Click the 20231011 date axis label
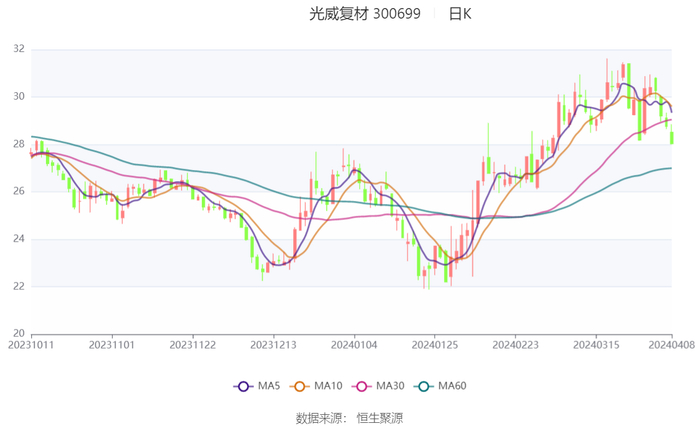The width and height of the screenshot is (700, 426). point(31,345)
